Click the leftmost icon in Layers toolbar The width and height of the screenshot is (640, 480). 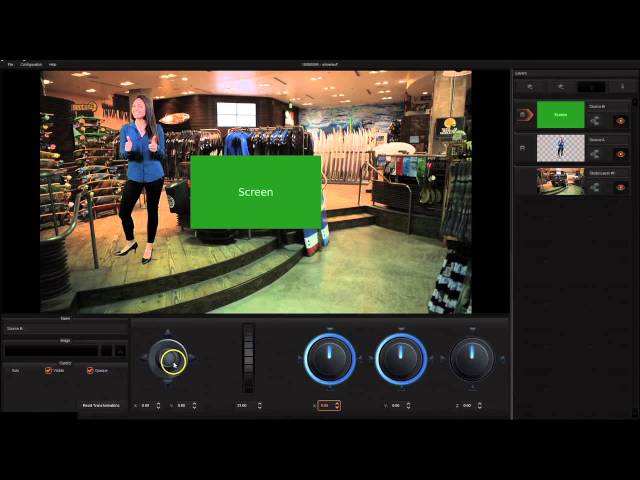click(x=530, y=87)
